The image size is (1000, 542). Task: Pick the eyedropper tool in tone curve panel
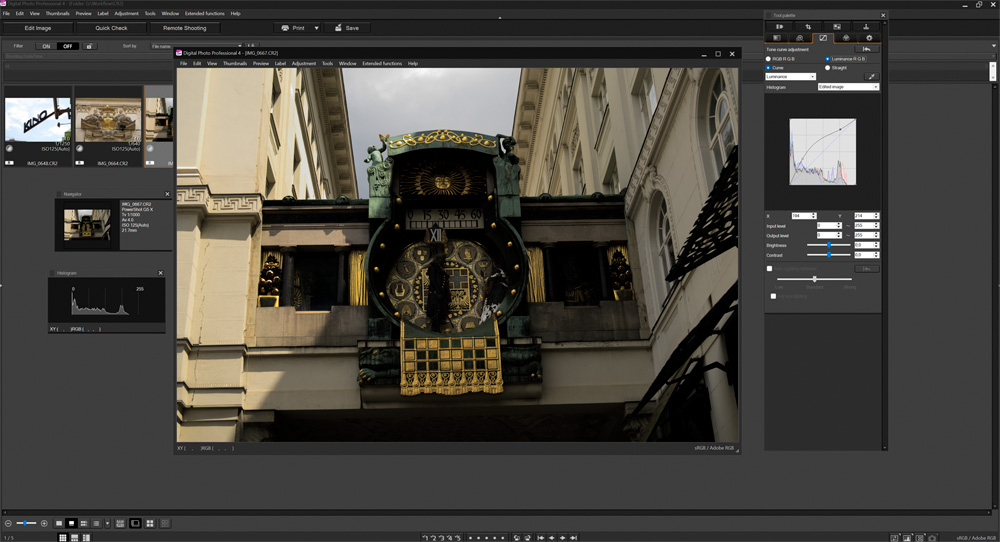coord(871,77)
